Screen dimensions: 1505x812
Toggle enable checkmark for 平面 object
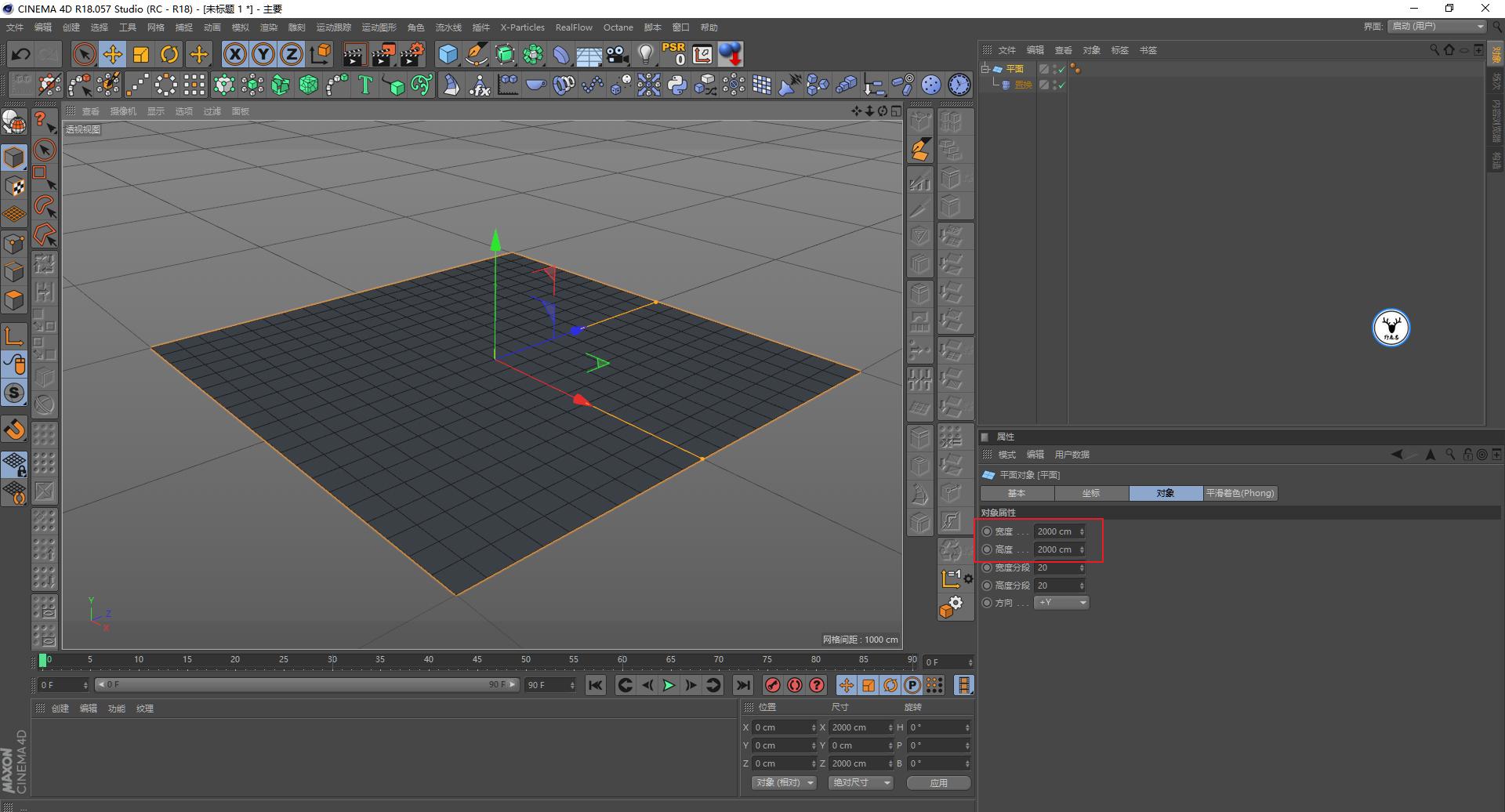1061,69
